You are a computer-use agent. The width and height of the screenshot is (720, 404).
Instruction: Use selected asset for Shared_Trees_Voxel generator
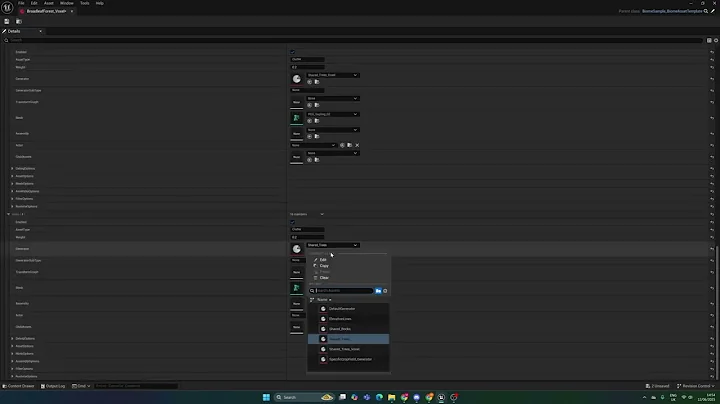[309, 82]
